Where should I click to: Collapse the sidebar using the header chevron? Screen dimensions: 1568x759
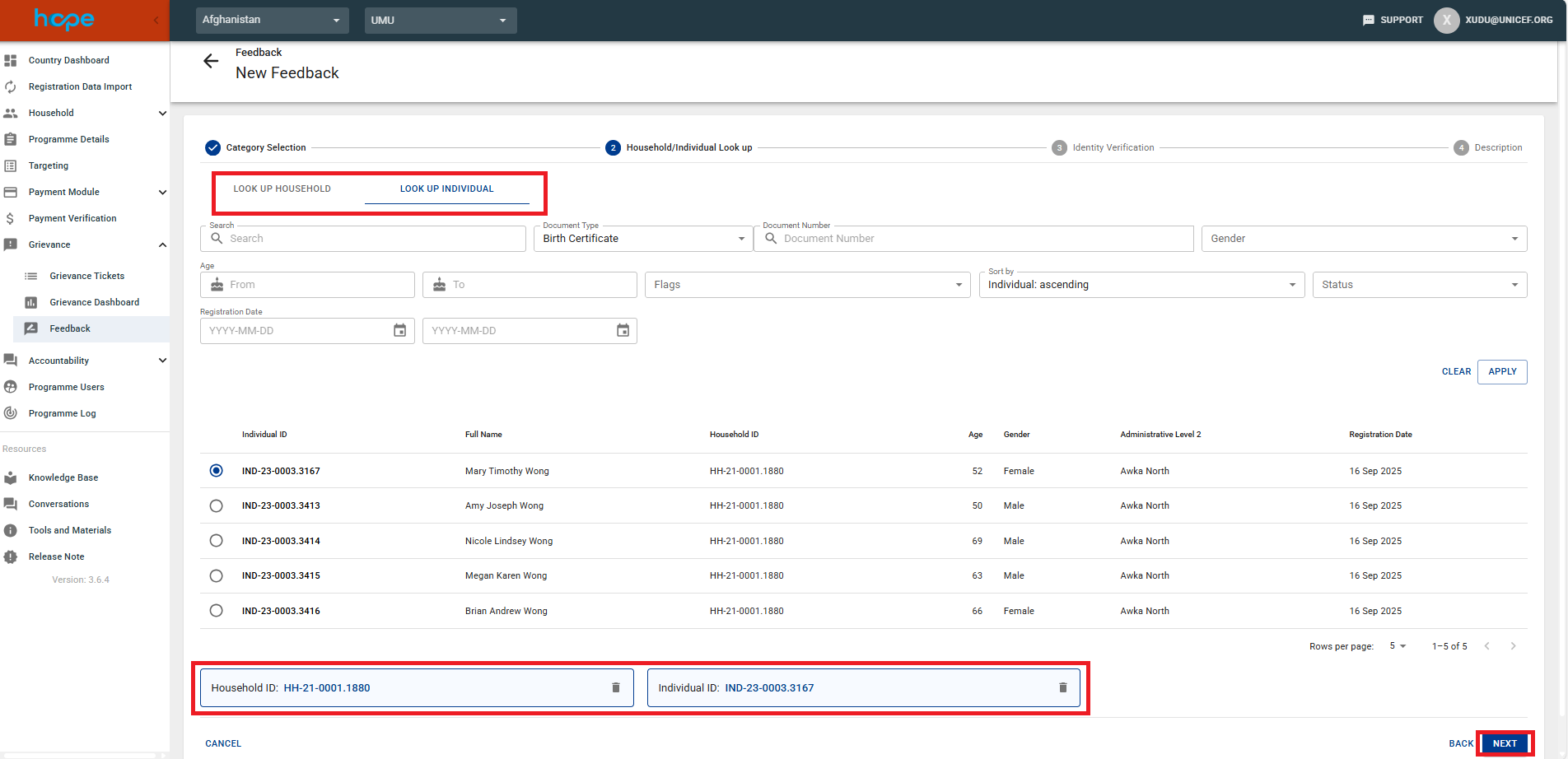point(156,20)
